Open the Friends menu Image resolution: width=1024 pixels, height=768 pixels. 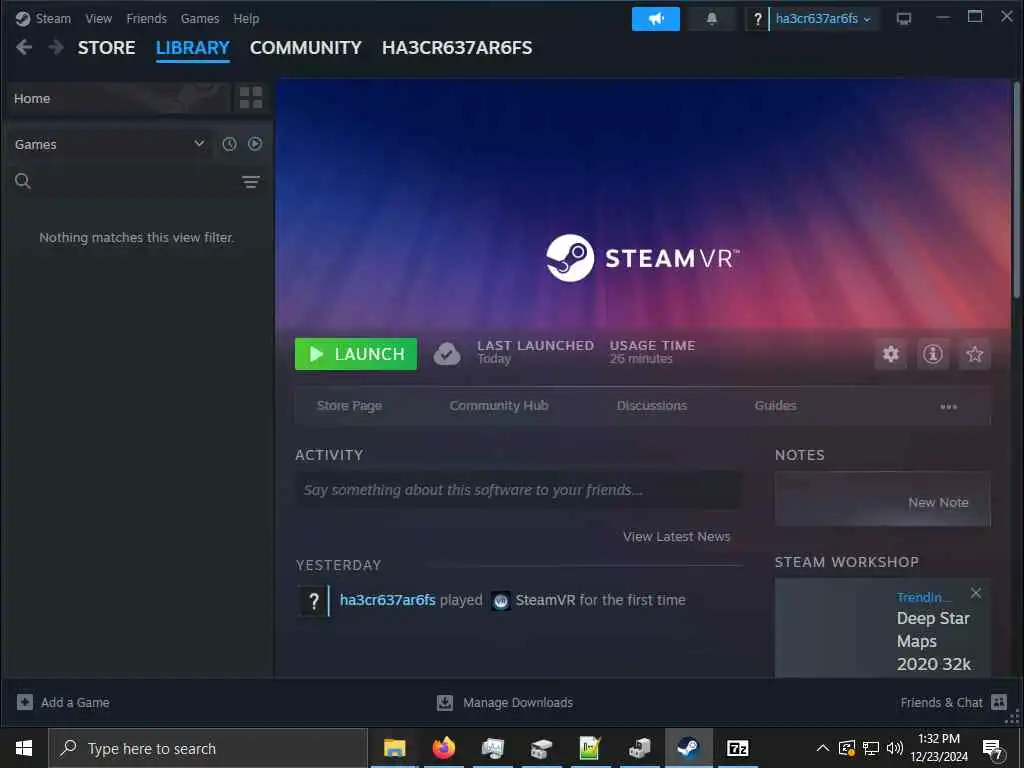click(146, 18)
